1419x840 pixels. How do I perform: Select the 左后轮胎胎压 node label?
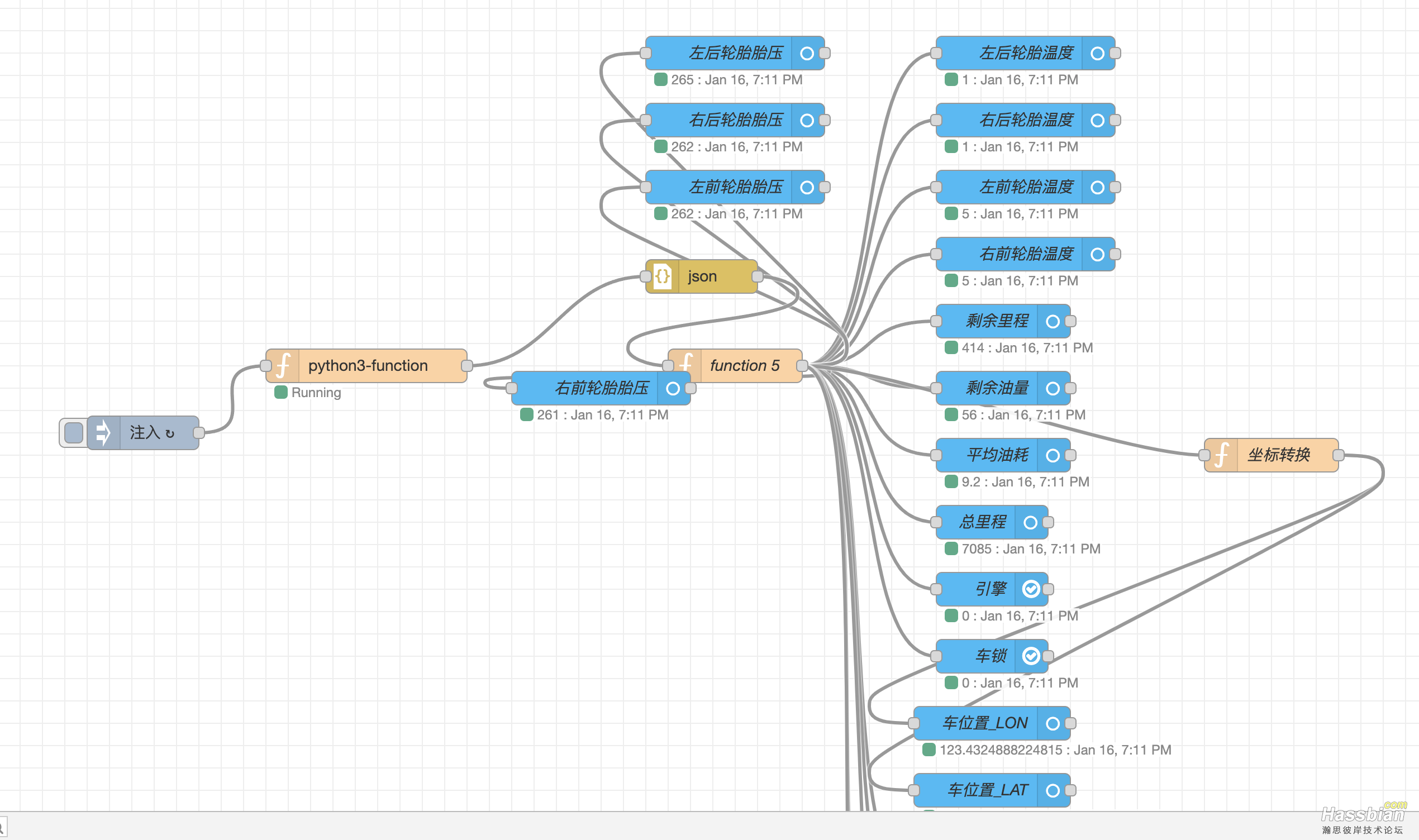(735, 53)
